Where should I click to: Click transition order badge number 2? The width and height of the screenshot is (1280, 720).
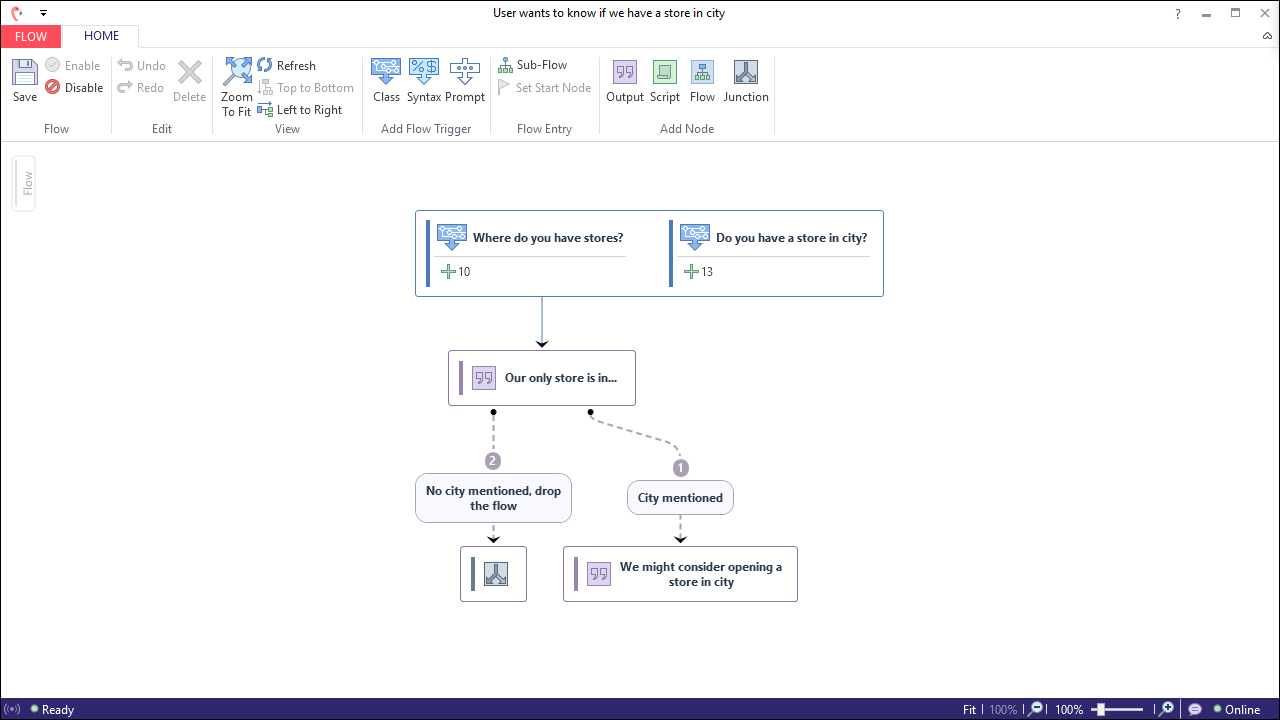coord(492,461)
